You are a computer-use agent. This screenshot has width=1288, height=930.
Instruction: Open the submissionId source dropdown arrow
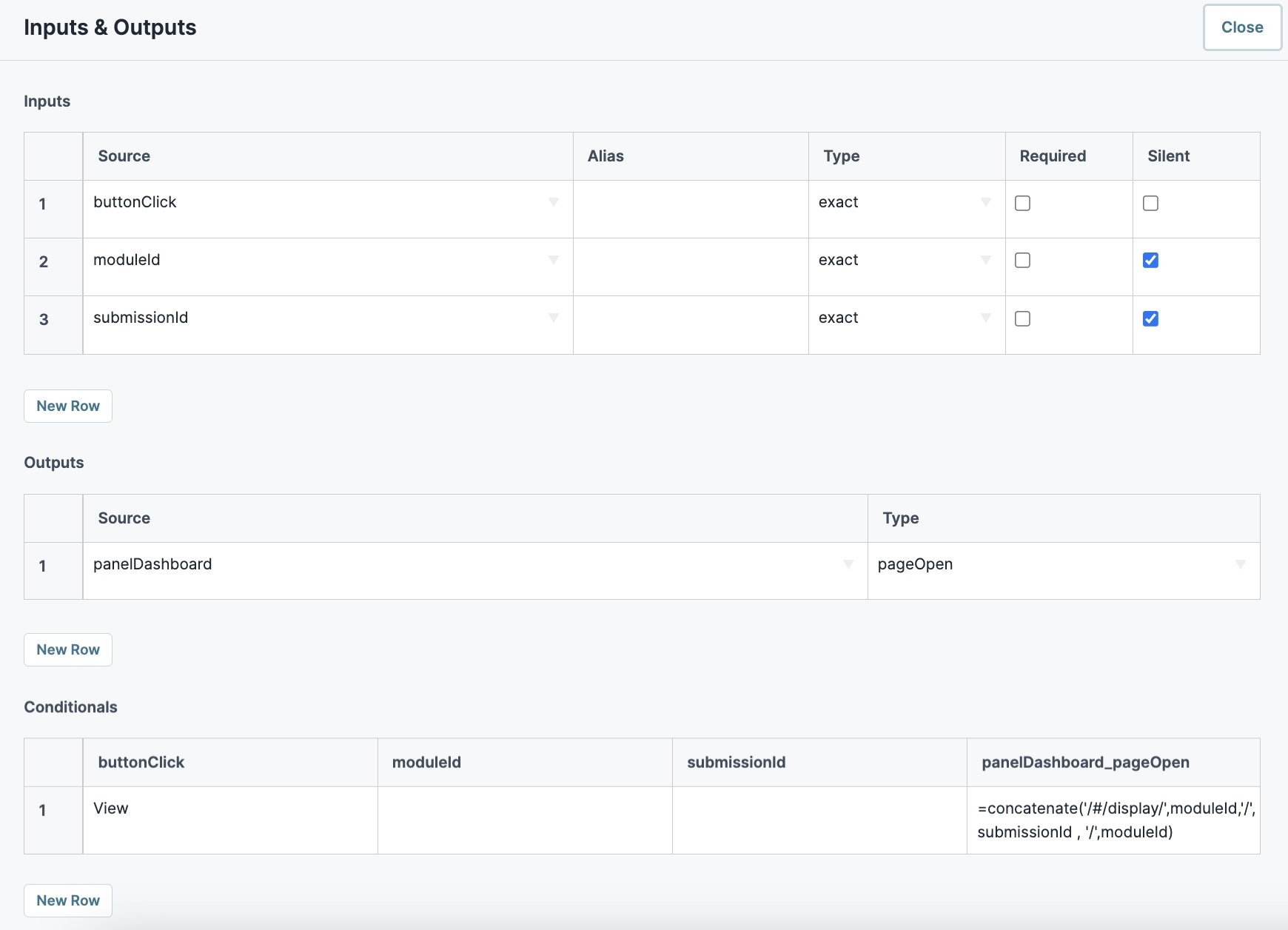(553, 318)
